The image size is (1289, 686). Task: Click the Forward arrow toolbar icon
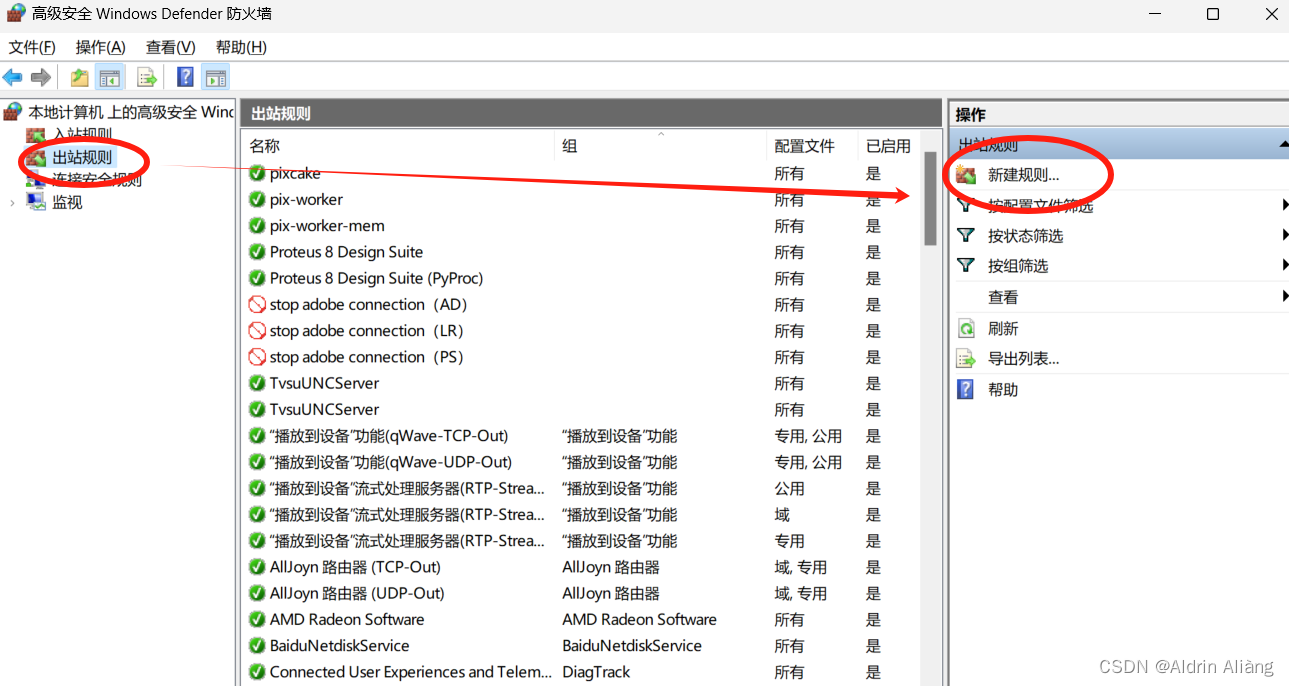pyautogui.click(x=41, y=77)
